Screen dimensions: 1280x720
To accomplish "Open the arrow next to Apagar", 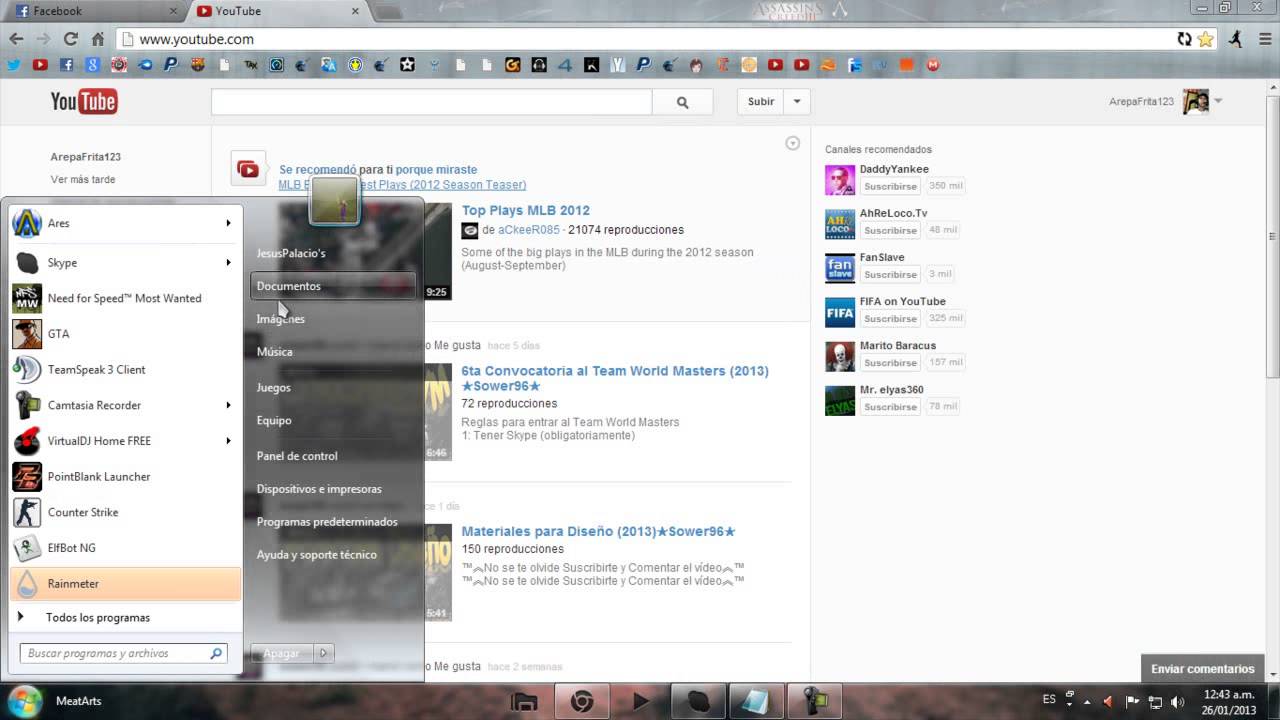I will (x=322, y=653).
